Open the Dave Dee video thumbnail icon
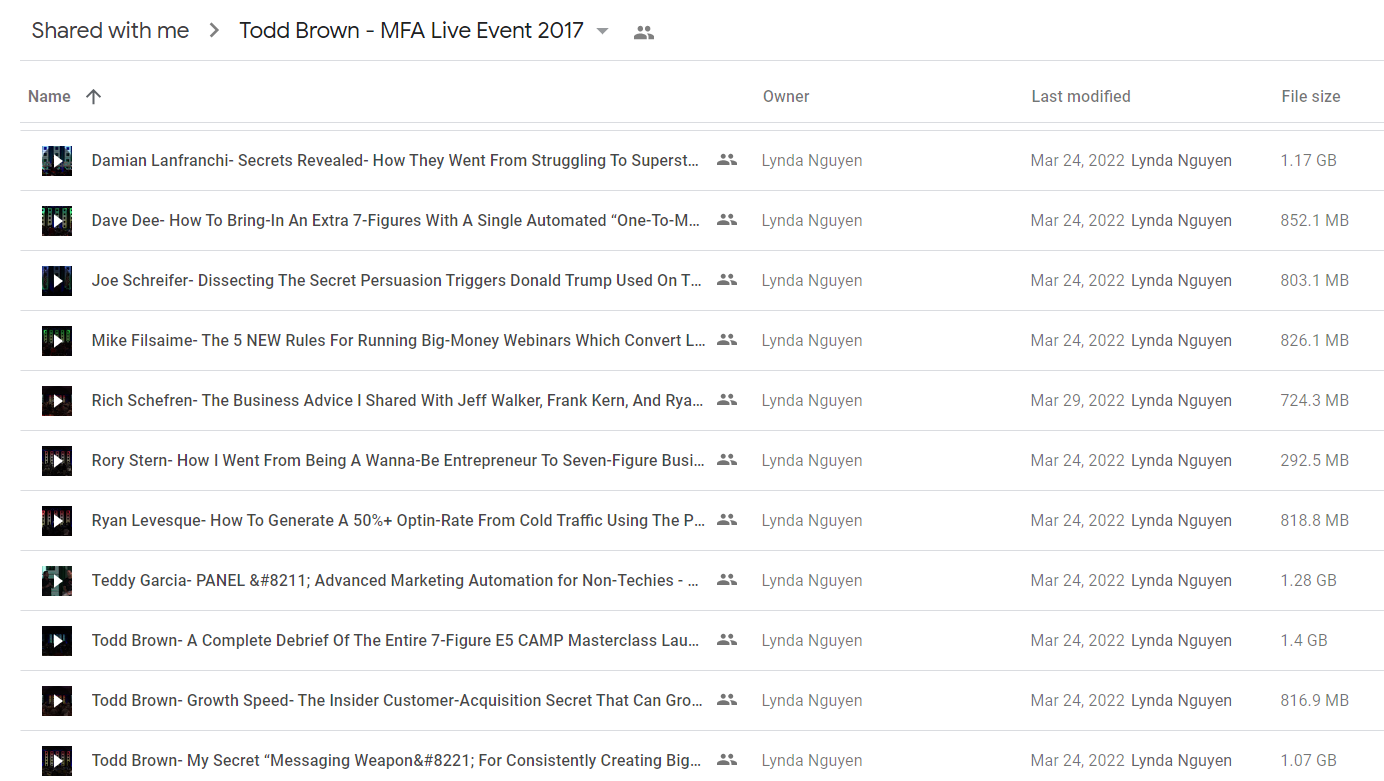This screenshot has height=781, width=1384. [x=57, y=220]
